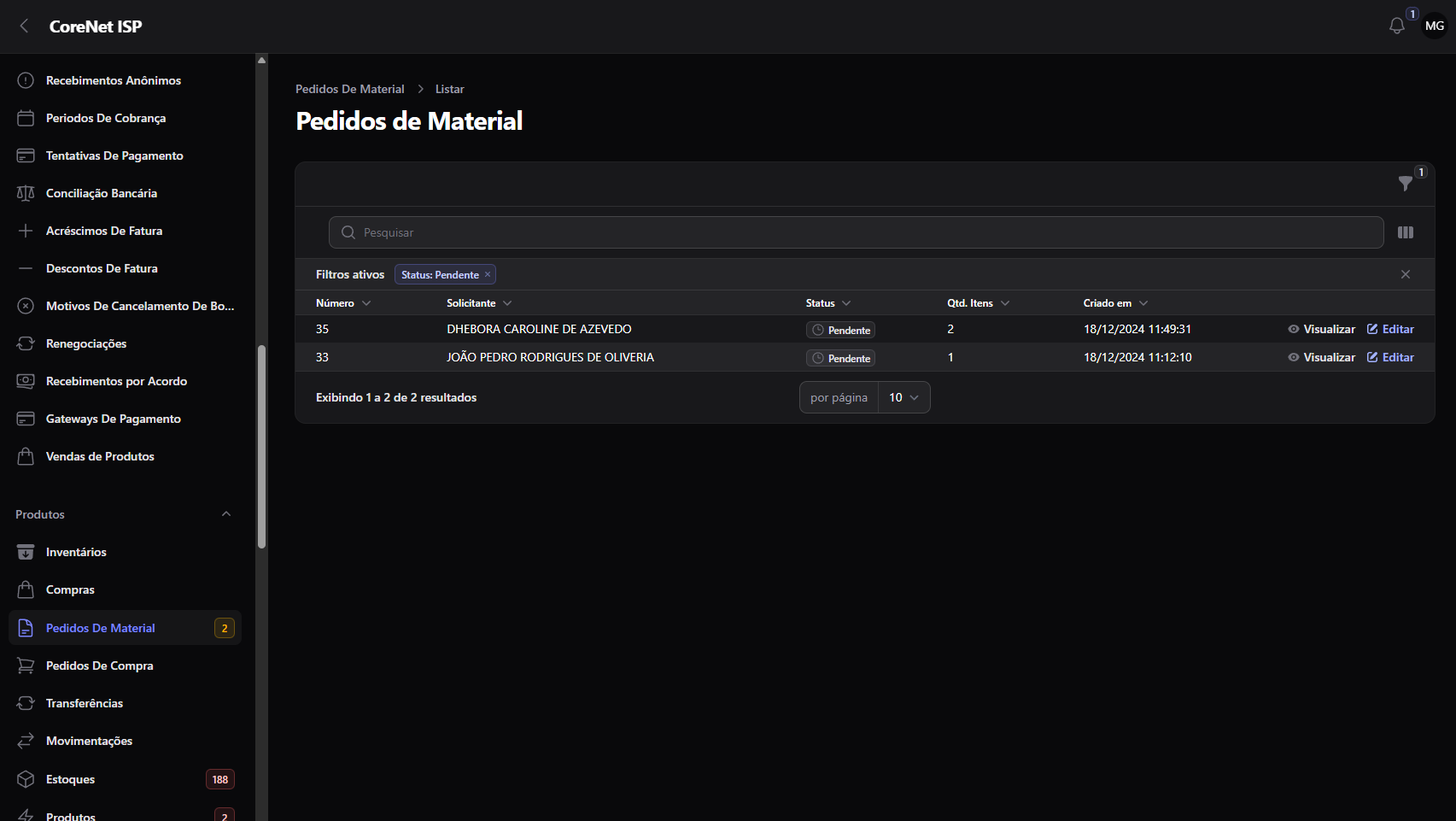Click the Inventários archive icon
This screenshot has height=821, width=1456.
tap(26, 552)
